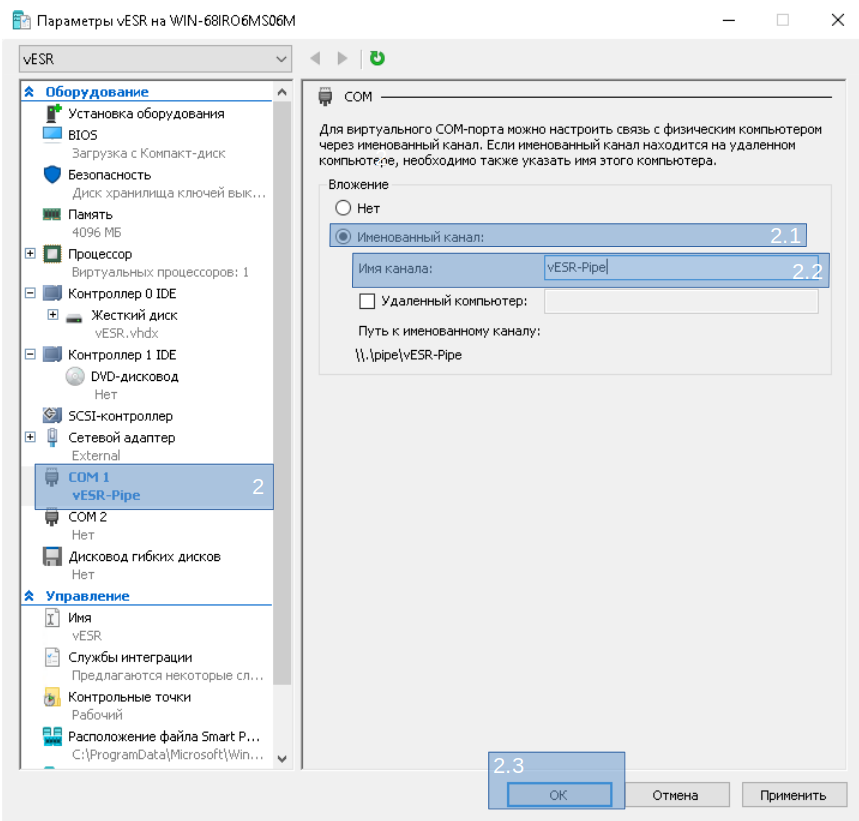Click the tree panel scrollbar thumb
The width and height of the screenshot is (859, 821).
click(282, 393)
